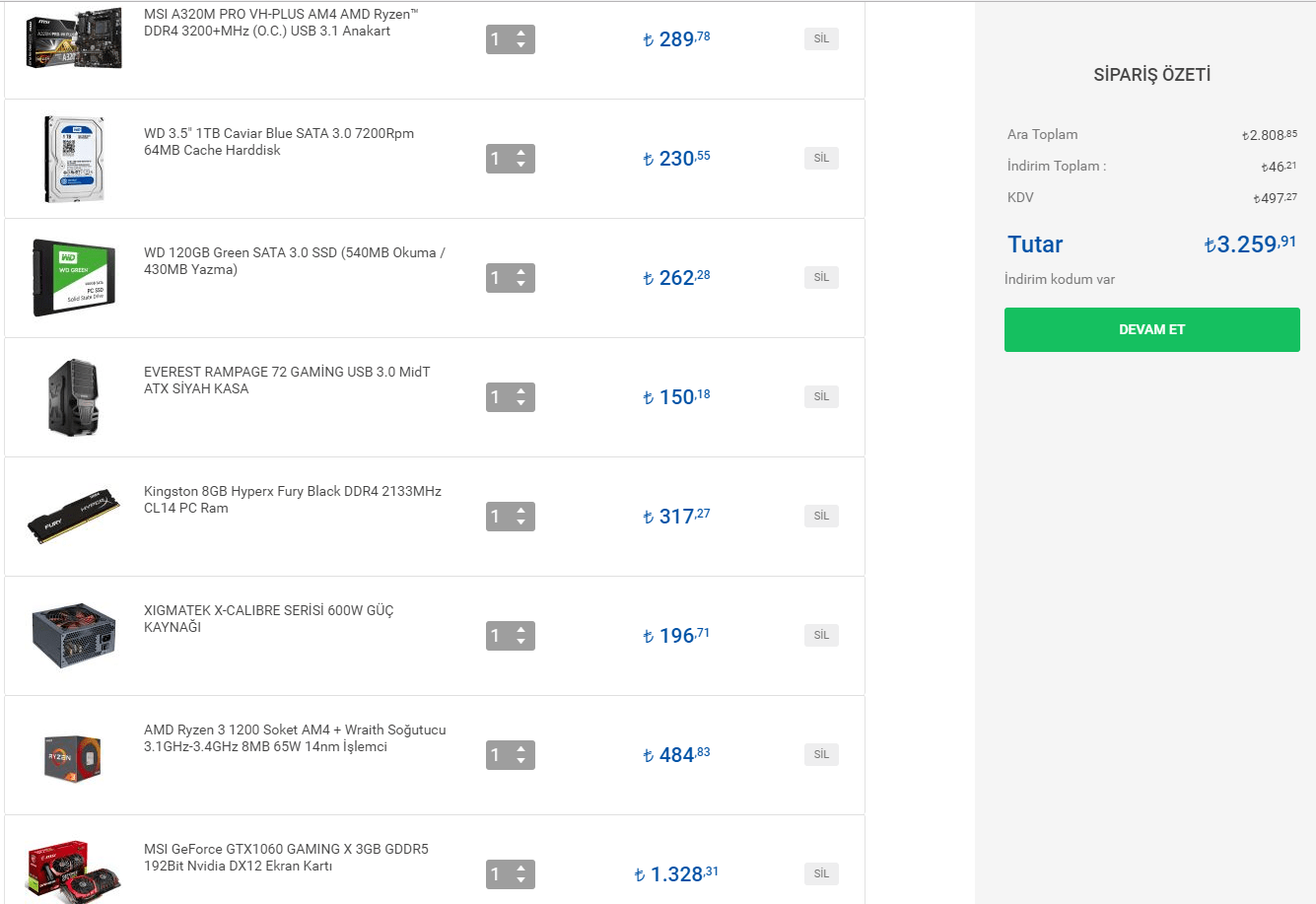View the WD Green SSD product image
This screenshot has width=1316, height=904.
coord(74,278)
